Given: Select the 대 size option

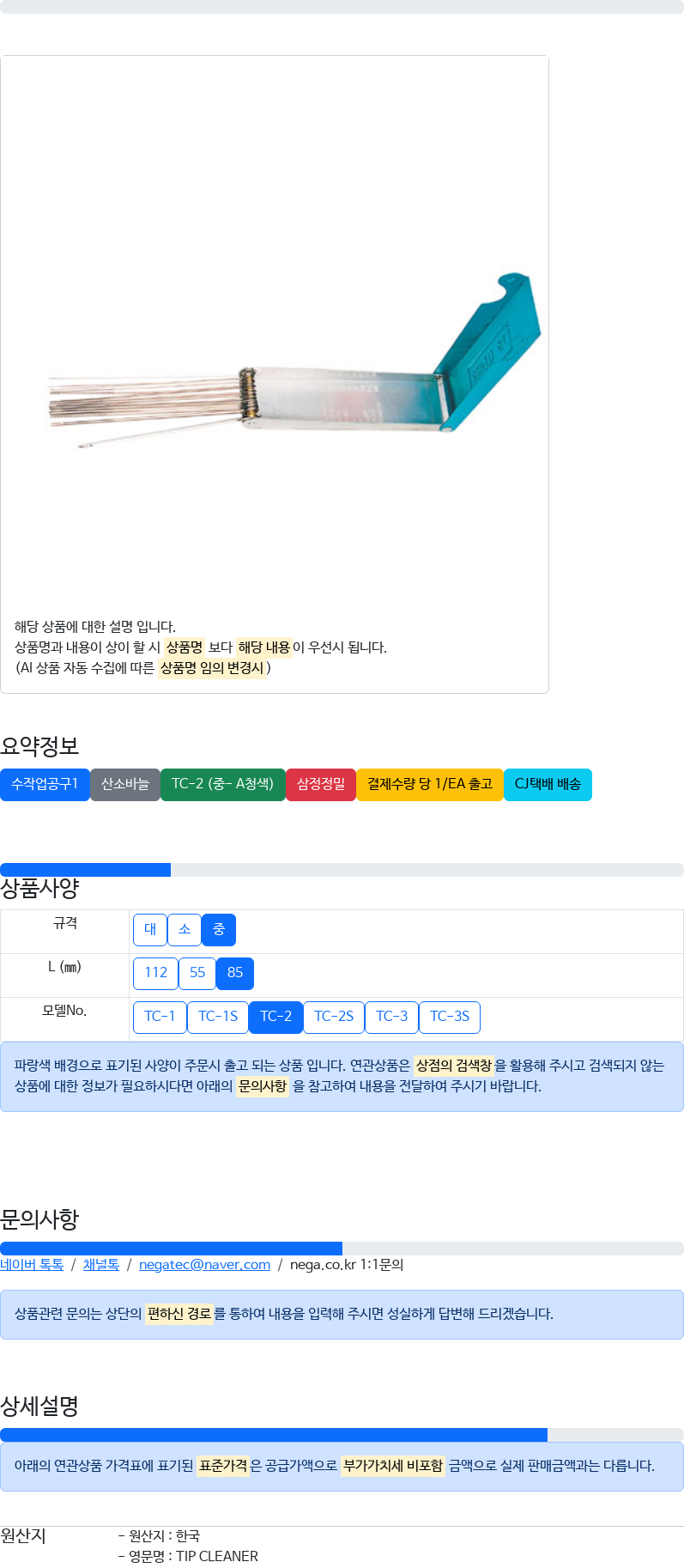Looking at the screenshot, I should click(x=150, y=930).
